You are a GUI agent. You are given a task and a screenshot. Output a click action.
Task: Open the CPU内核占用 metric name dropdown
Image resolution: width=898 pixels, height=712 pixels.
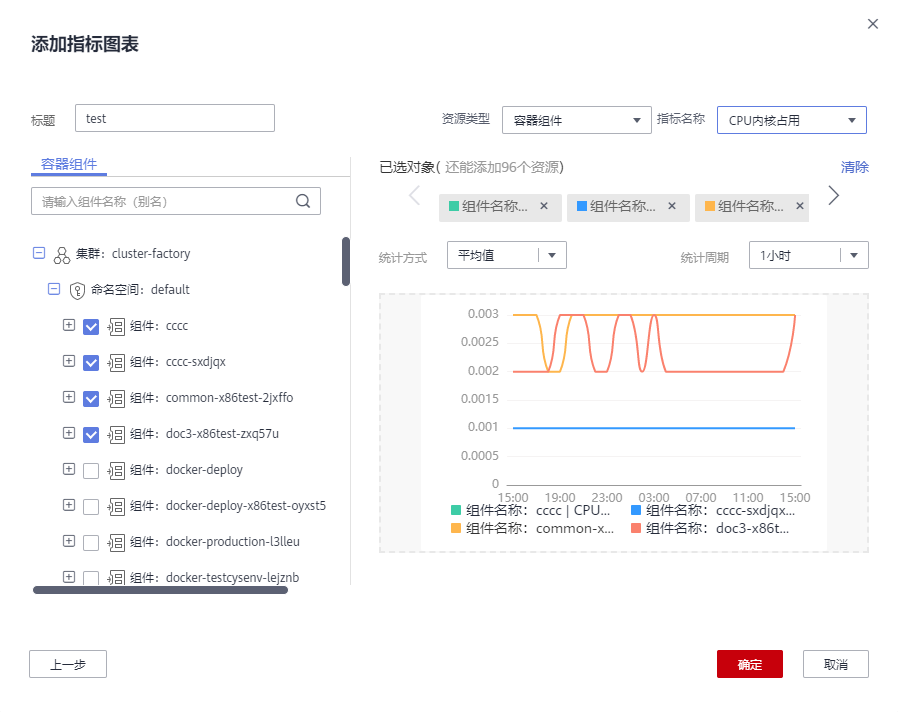tap(791, 120)
